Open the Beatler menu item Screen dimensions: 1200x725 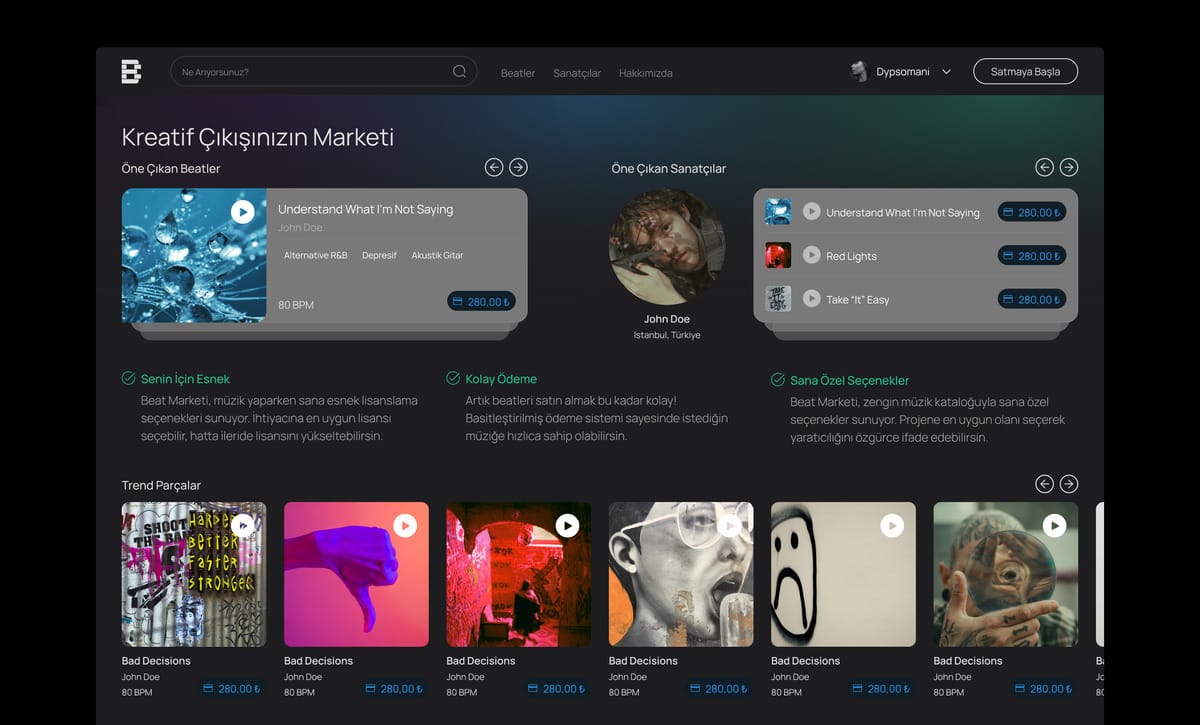pyautogui.click(x=517, y=72)
